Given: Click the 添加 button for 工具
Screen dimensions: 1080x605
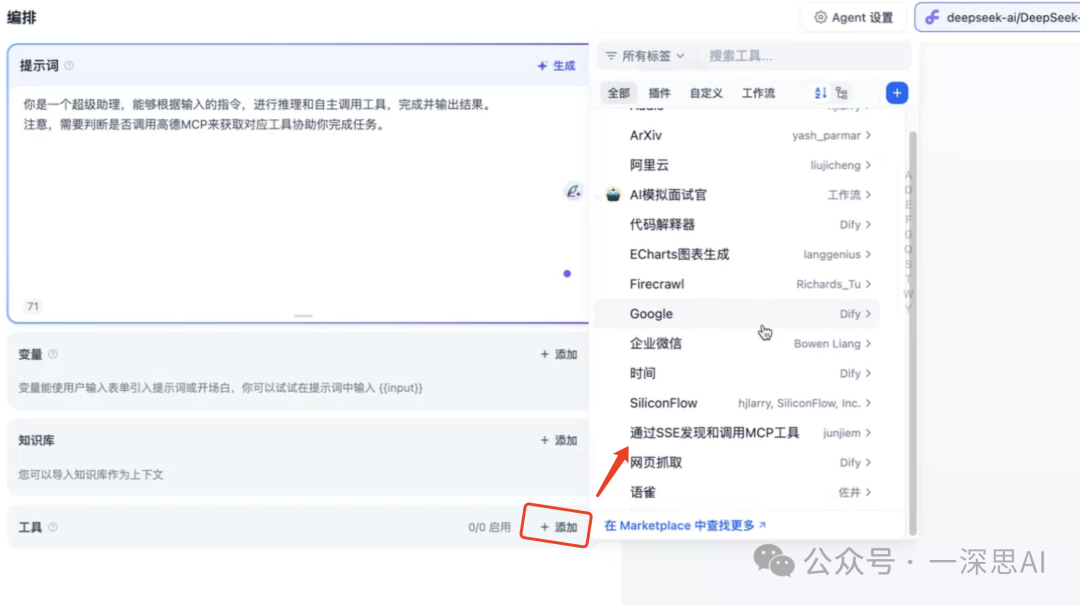Looking at the screenshot, I should click(555, 527).
